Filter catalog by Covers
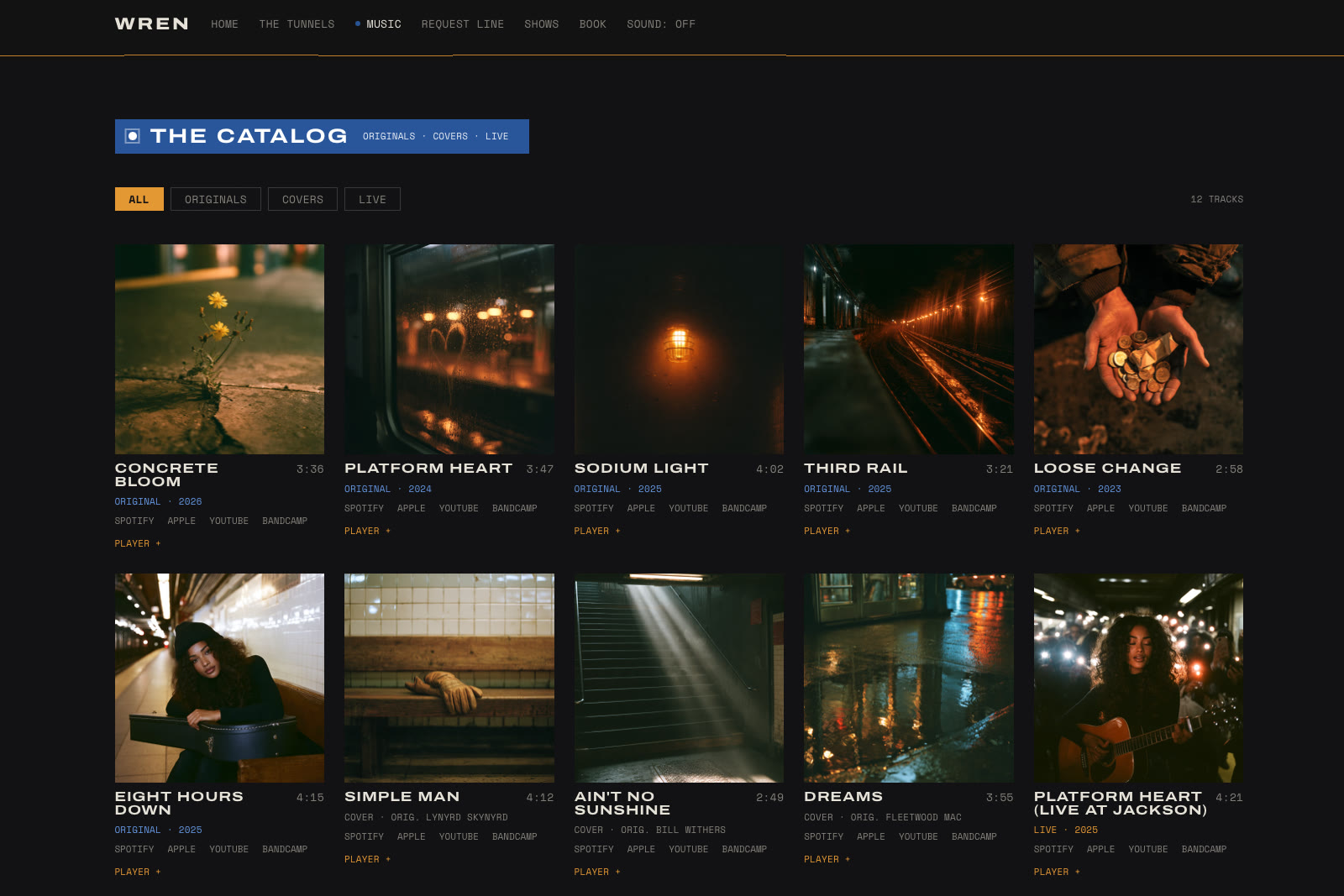1344x896 pixels. (302, 199)
